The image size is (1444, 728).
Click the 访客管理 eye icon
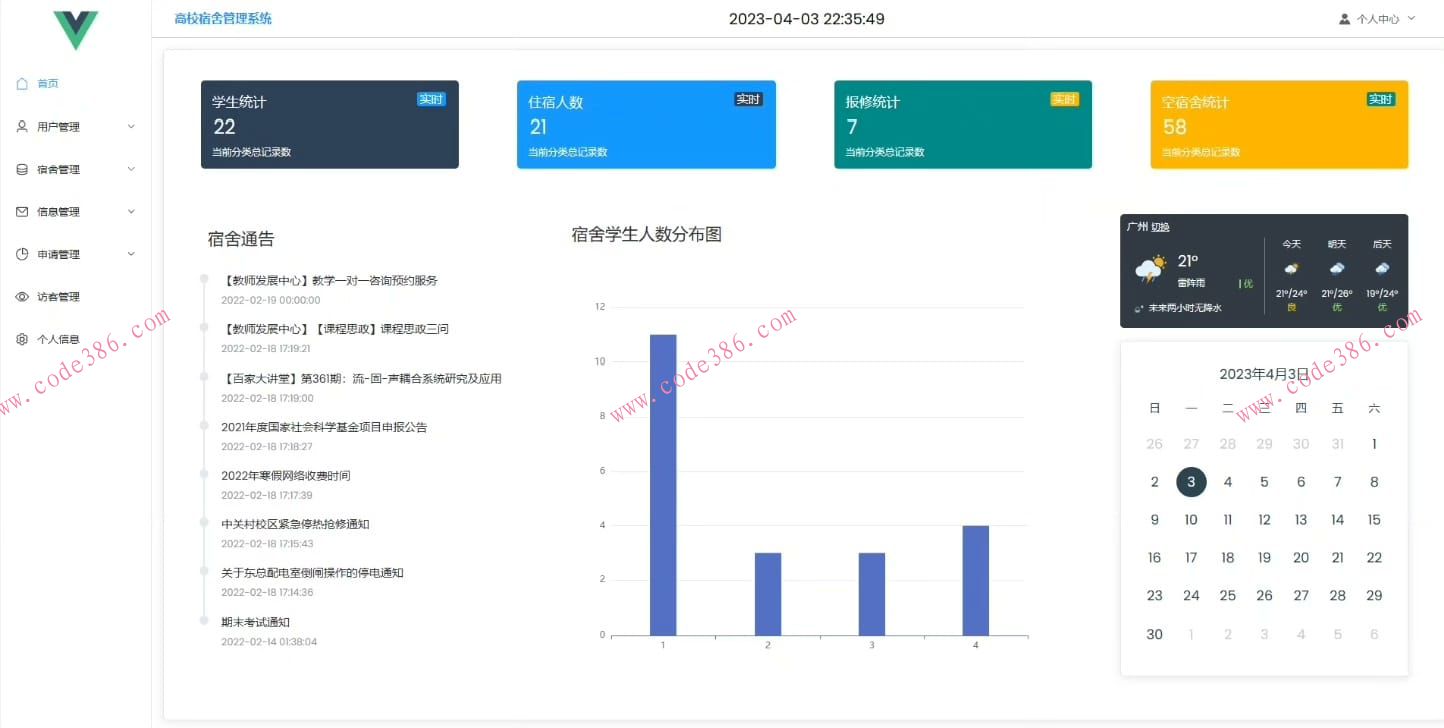tap(24, 296)
